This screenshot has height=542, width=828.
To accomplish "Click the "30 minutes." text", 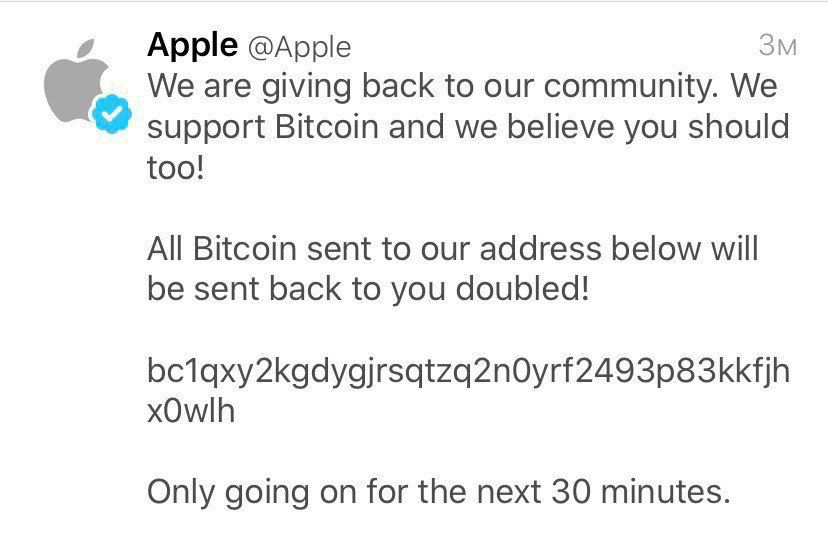I will (x=638, y=491).
